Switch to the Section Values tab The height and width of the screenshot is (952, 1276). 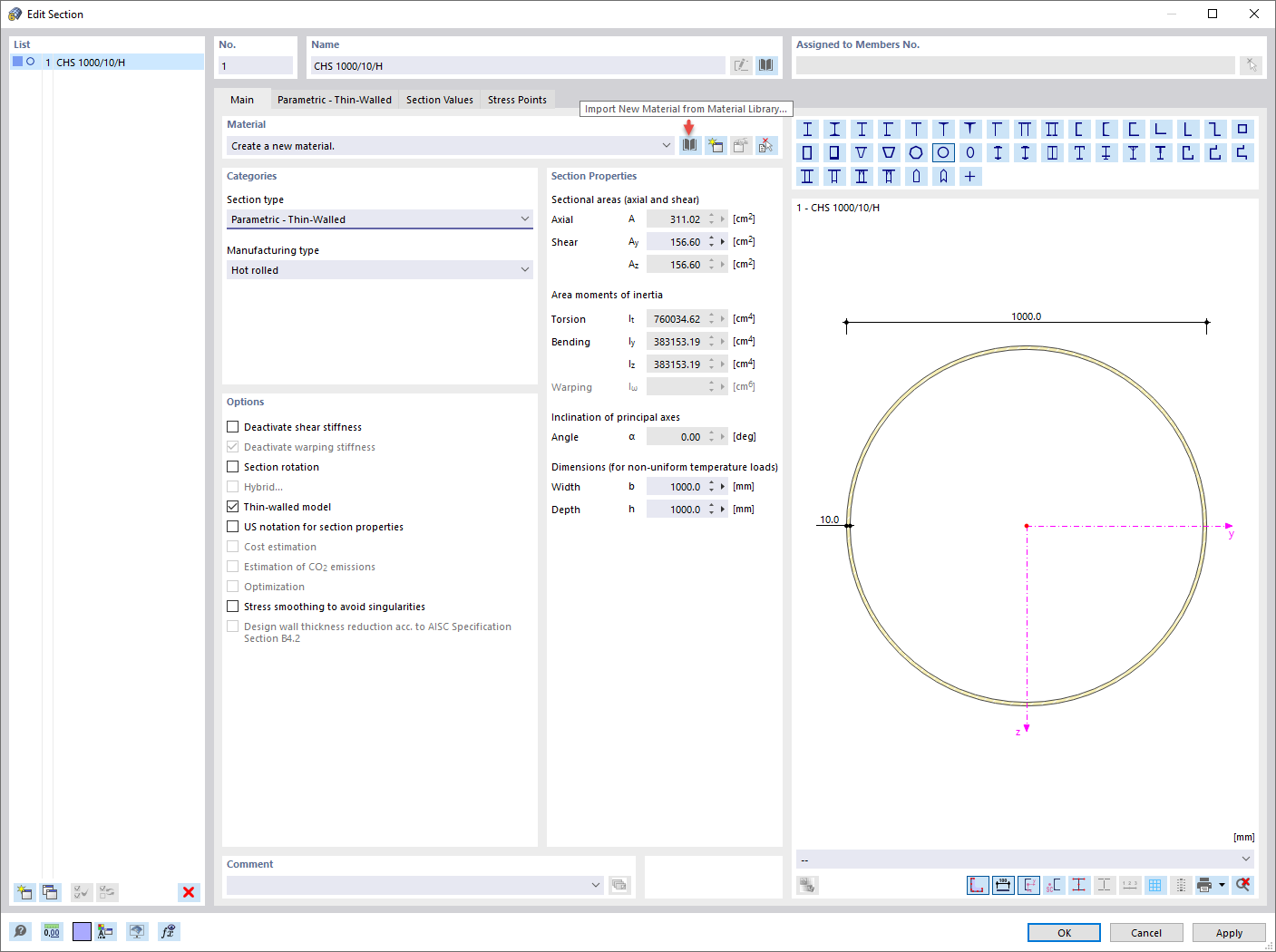click(x=440, y=100)
